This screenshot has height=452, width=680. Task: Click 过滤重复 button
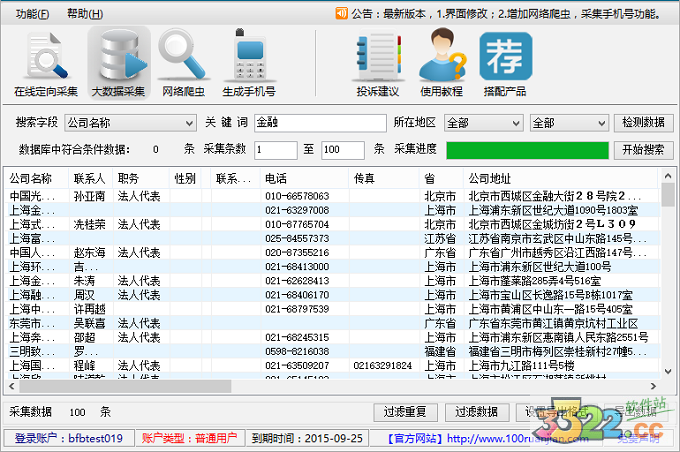click(405, 412)
